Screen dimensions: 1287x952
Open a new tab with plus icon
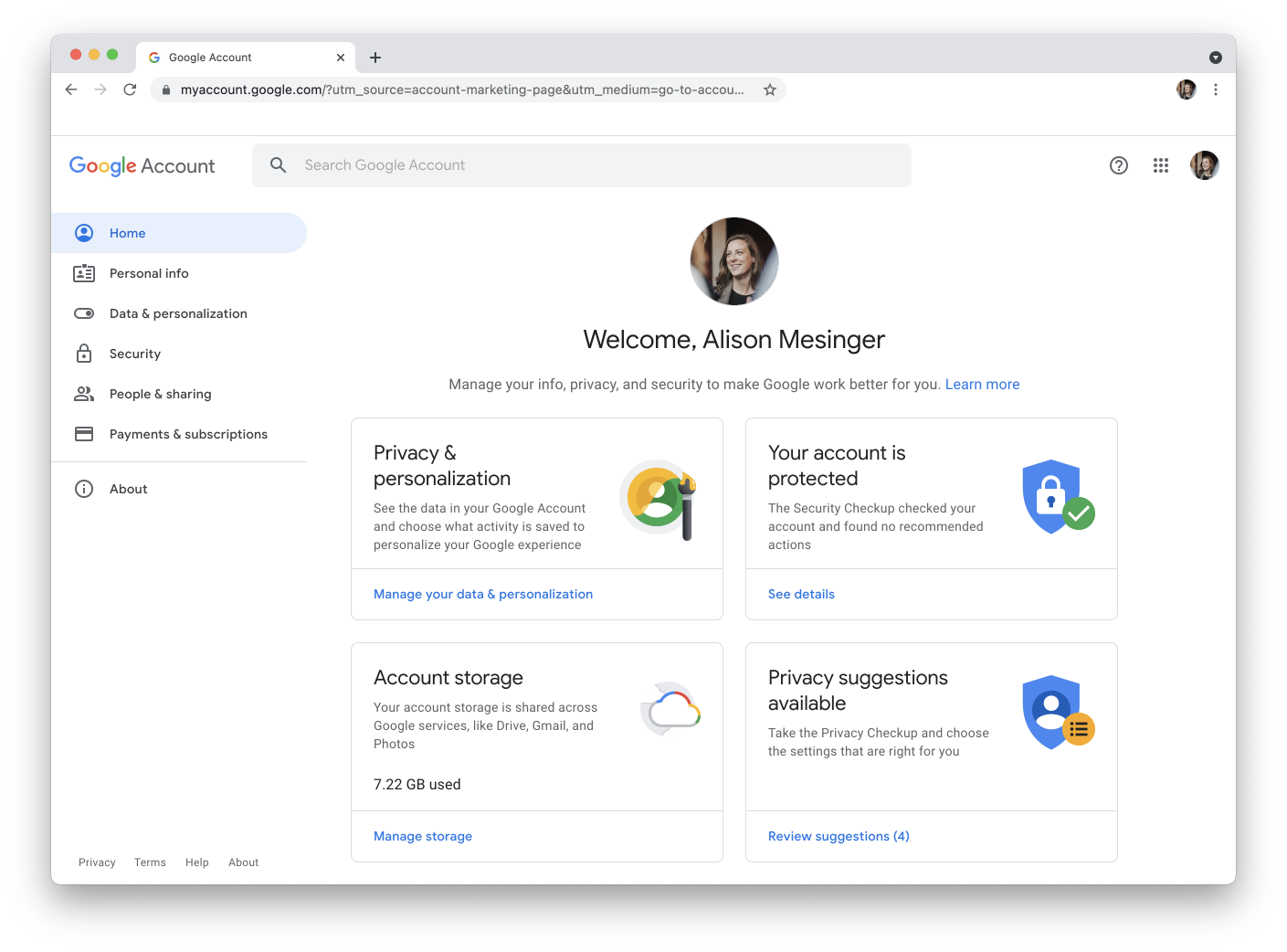point(375,58)
